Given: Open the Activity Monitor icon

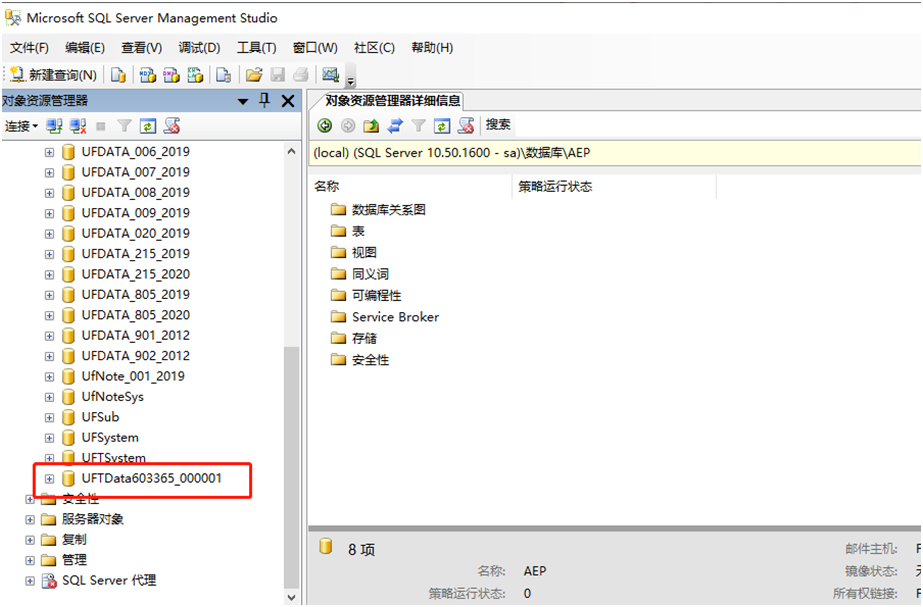Looking at the screenshot, I should [330, 75].
